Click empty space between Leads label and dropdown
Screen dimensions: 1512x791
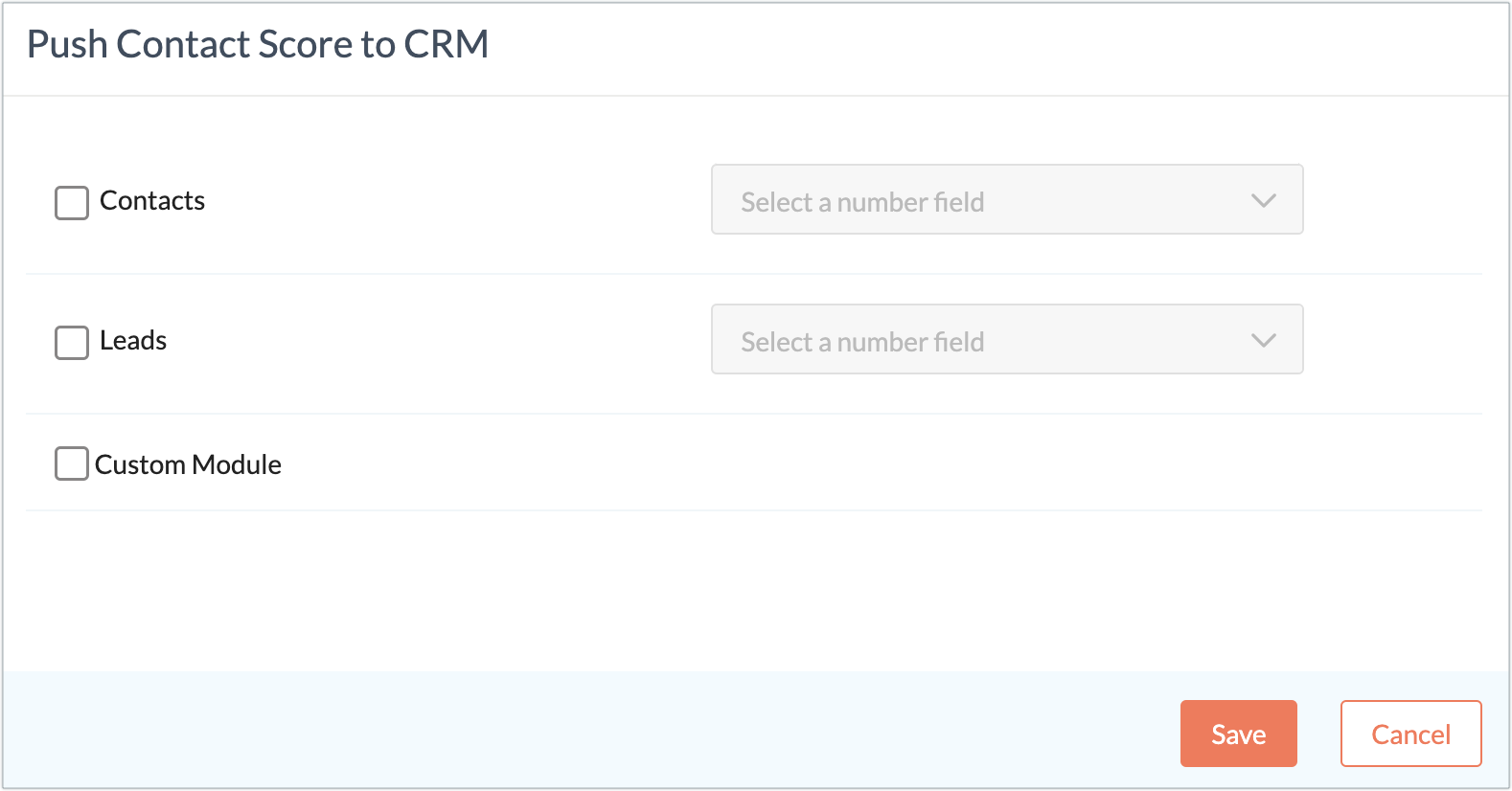tap(441, 341)
